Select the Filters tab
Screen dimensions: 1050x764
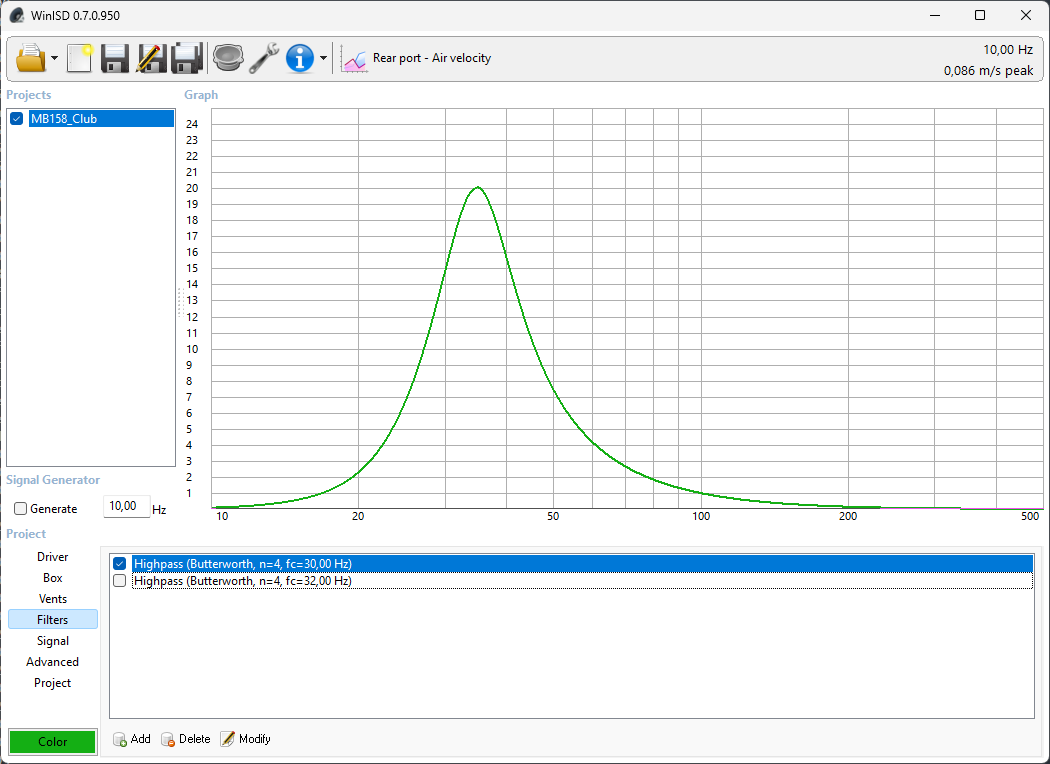[x=53, y=619]
